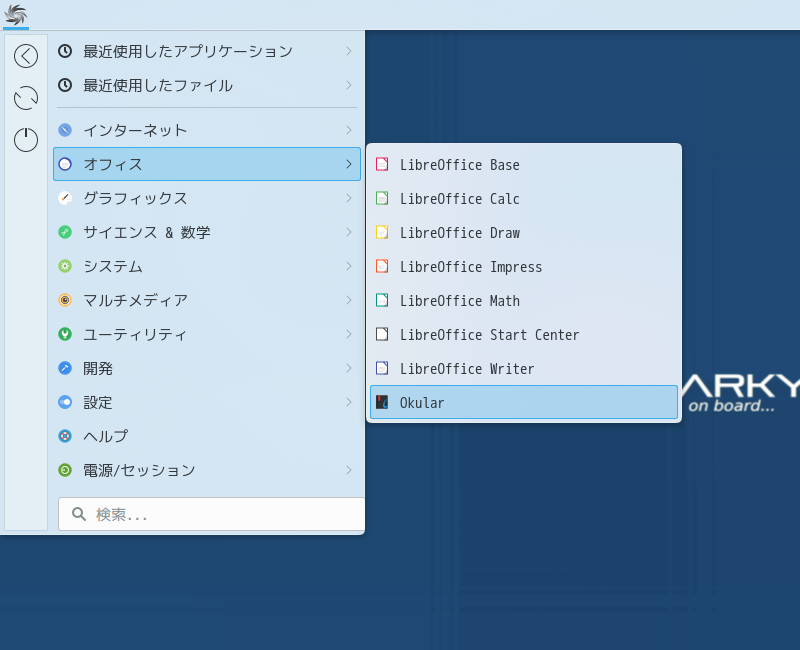Click the Okular application icon
This screenshot has width=800, height=650.
click(382, 402)
